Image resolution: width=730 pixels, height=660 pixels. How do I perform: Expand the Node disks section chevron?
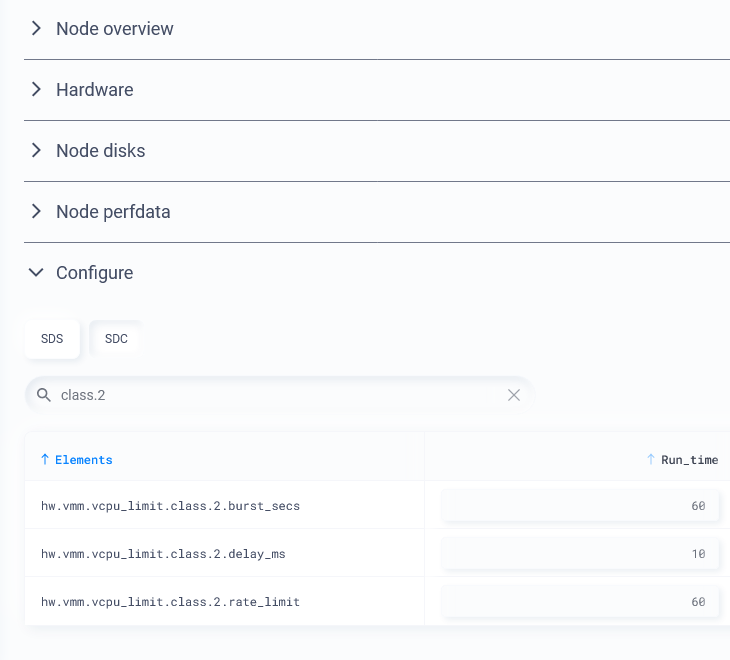[36, 151]
